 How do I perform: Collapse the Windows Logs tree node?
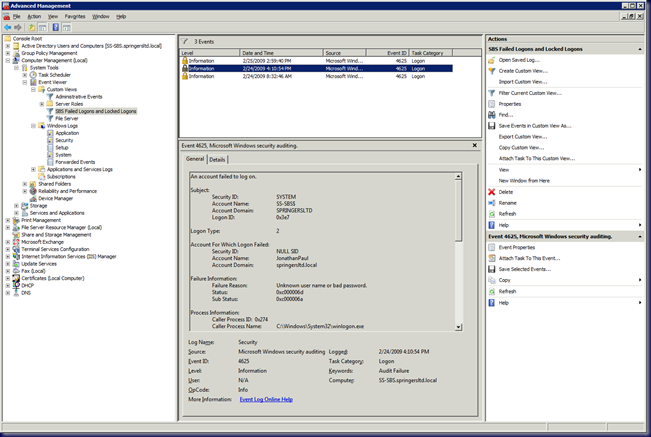34,125
